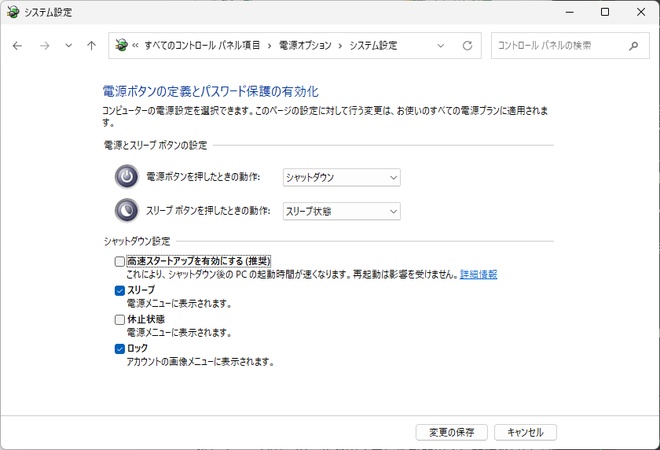The height and width of the screenshot is (450, 660).
Task: Click the power button icon
Action: [127, 176]
